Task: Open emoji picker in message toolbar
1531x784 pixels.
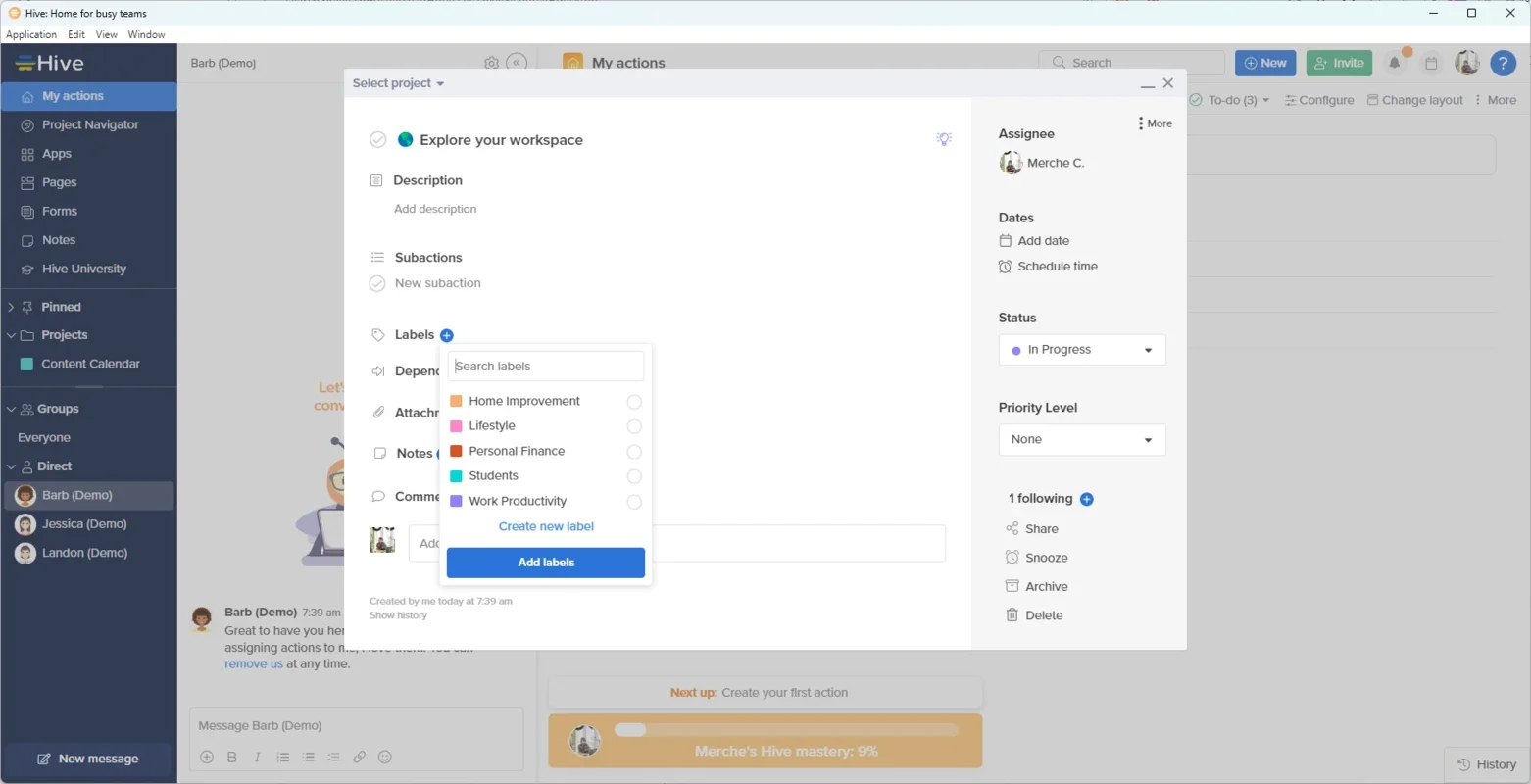Action: (x=385, y=757)
